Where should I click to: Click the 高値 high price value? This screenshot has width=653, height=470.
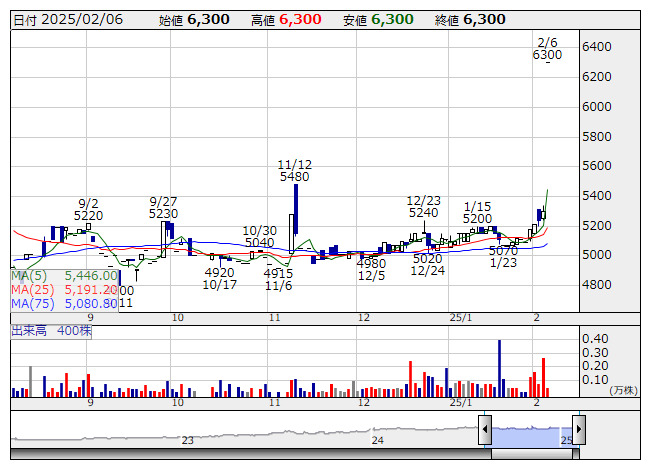(300, 20)
